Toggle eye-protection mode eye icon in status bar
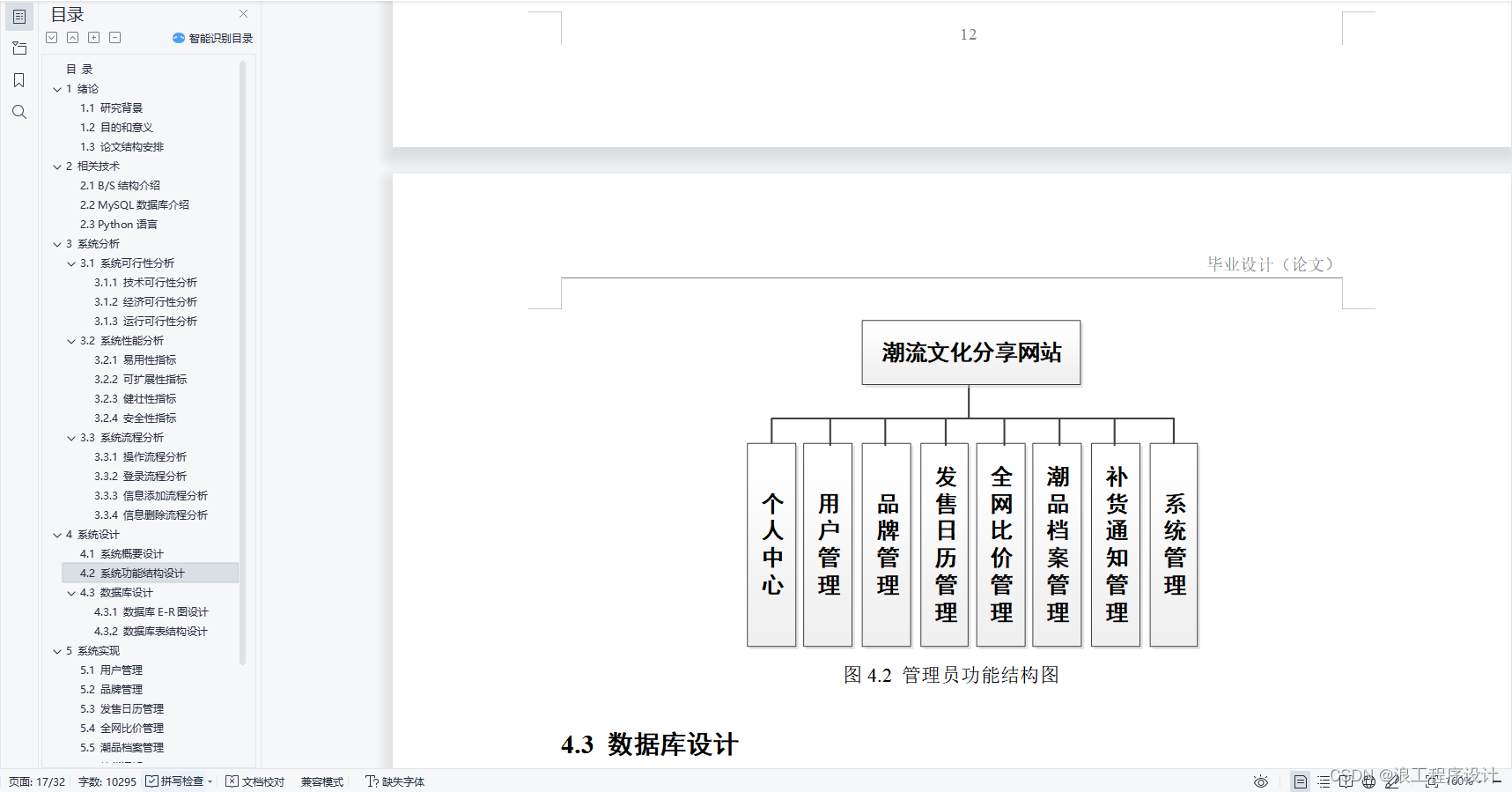The height and width of the screenshot is (792, 1512). [x=1261, y=781]
